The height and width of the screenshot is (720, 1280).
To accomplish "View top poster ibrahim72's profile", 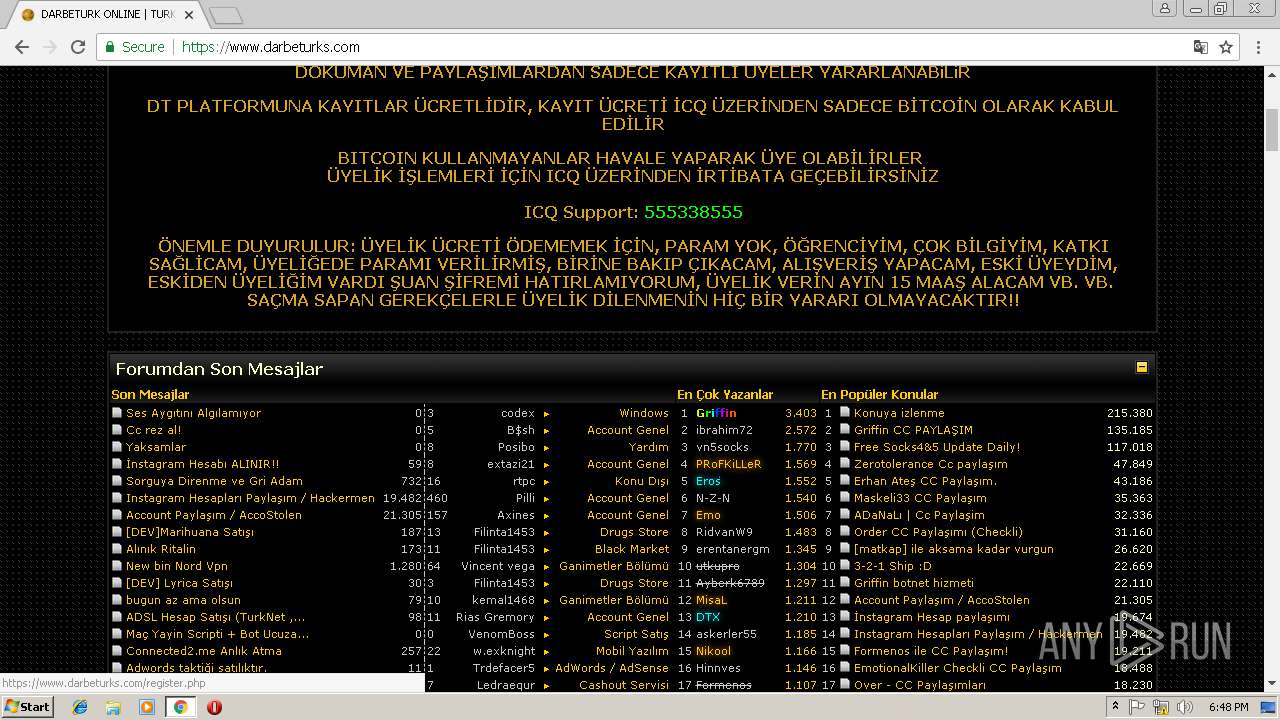I will coord(724,430).
